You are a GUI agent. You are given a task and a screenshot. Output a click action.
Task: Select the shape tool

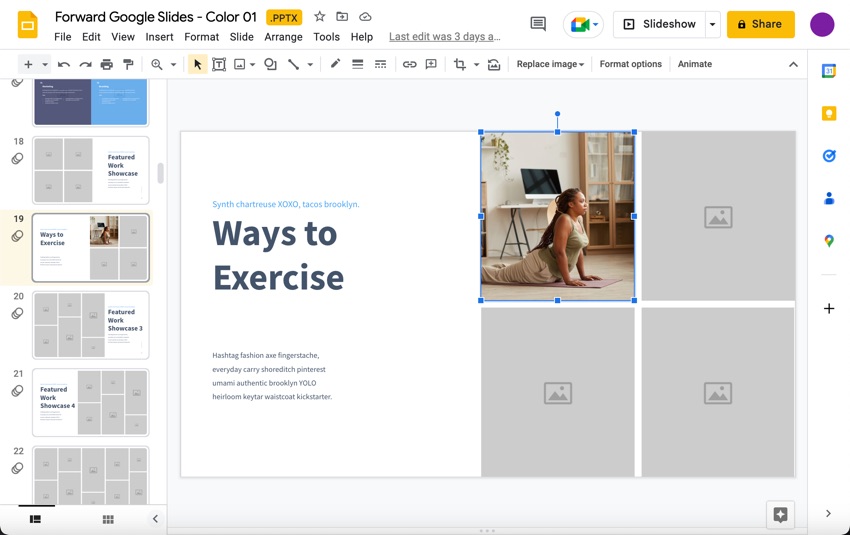(270, 65)
